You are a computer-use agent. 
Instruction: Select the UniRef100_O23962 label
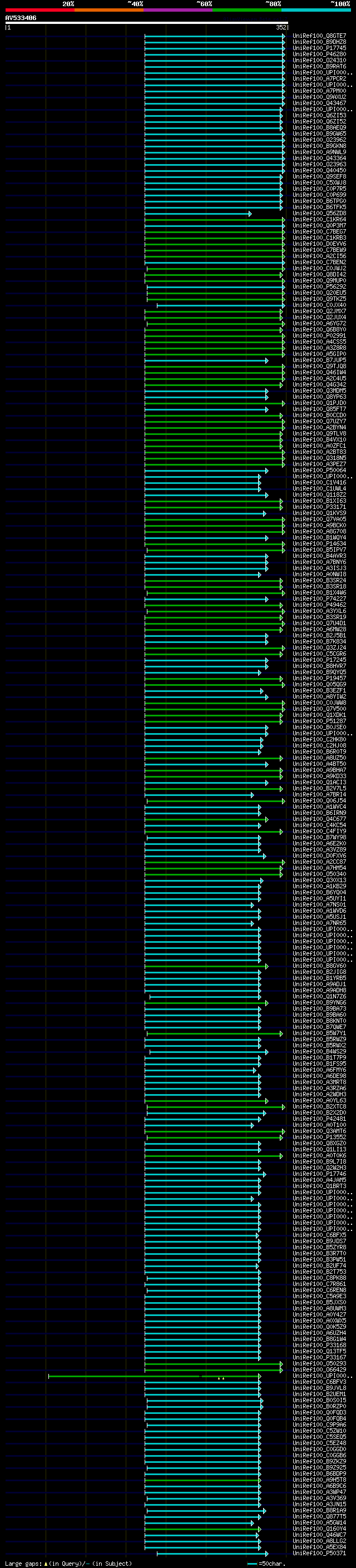[319, 140]
